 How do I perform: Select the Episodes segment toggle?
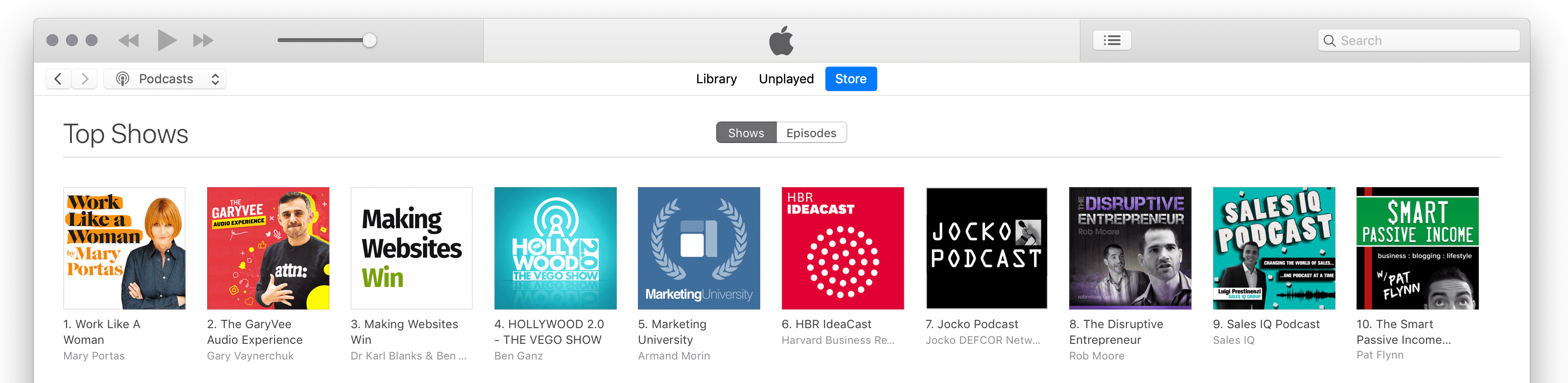point(811,133)
